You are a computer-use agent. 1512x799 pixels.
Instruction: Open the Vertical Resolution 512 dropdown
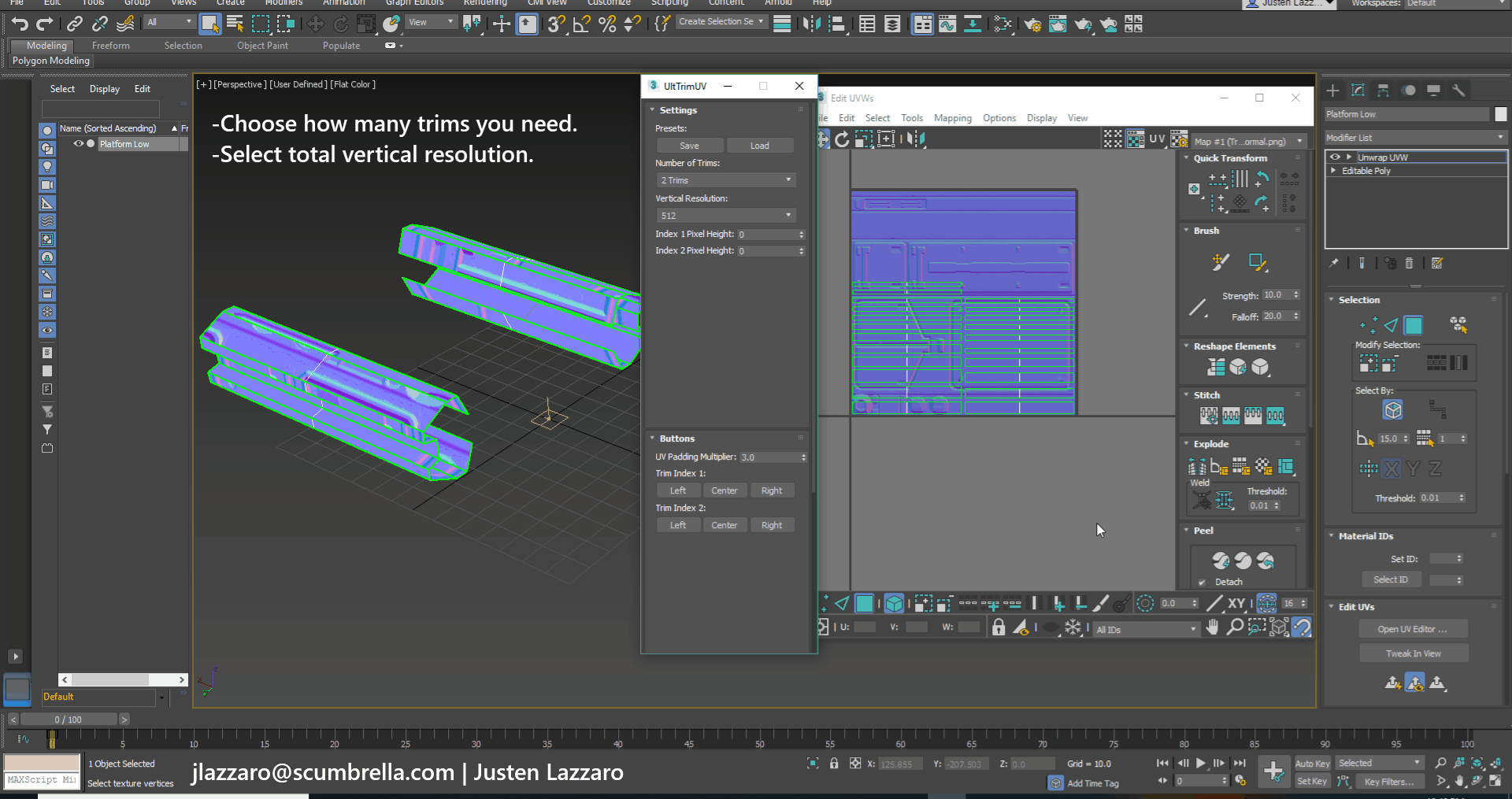click(725, 216)
